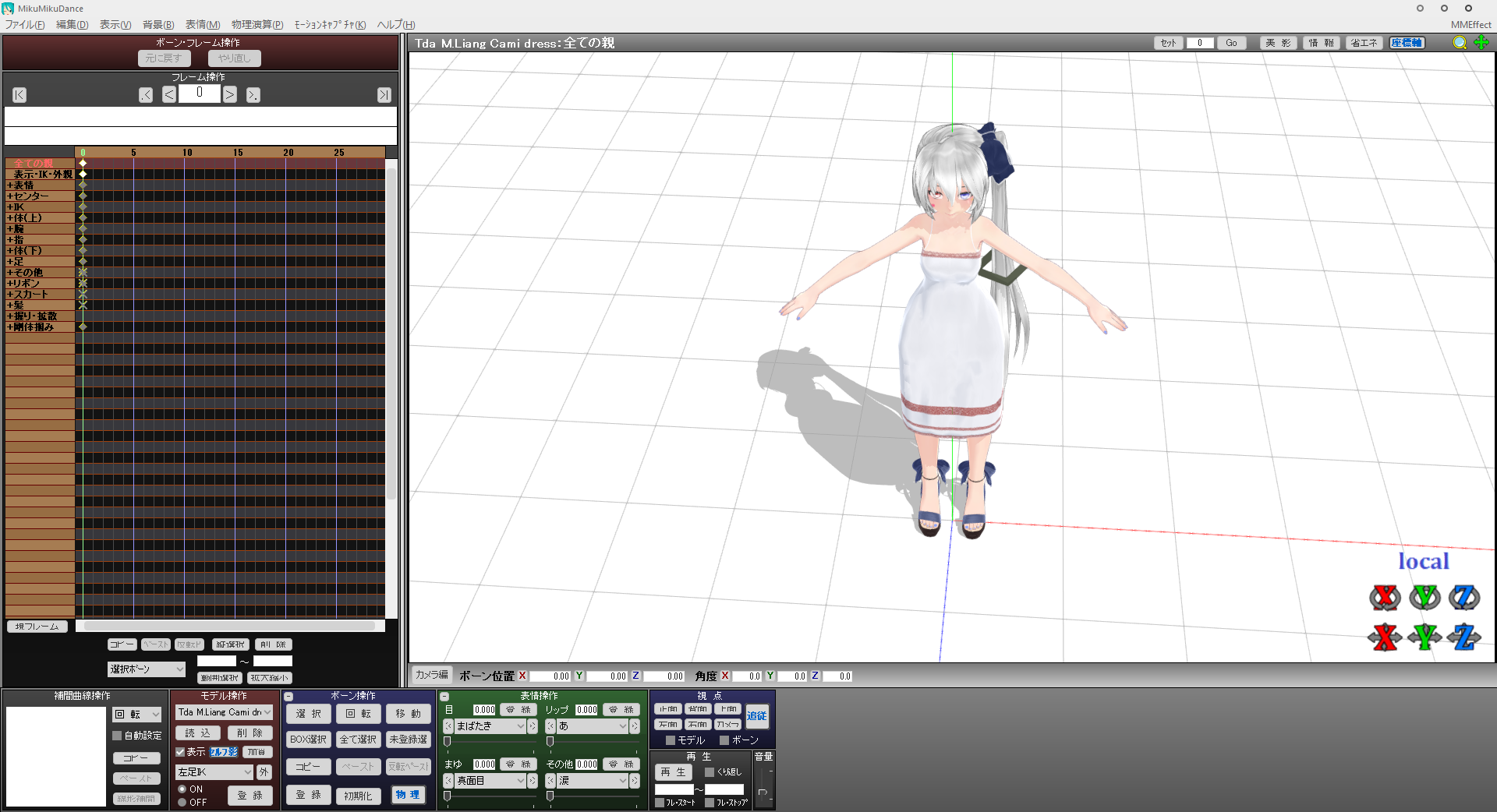Open the 背景(B) menu

click(158, 25)
